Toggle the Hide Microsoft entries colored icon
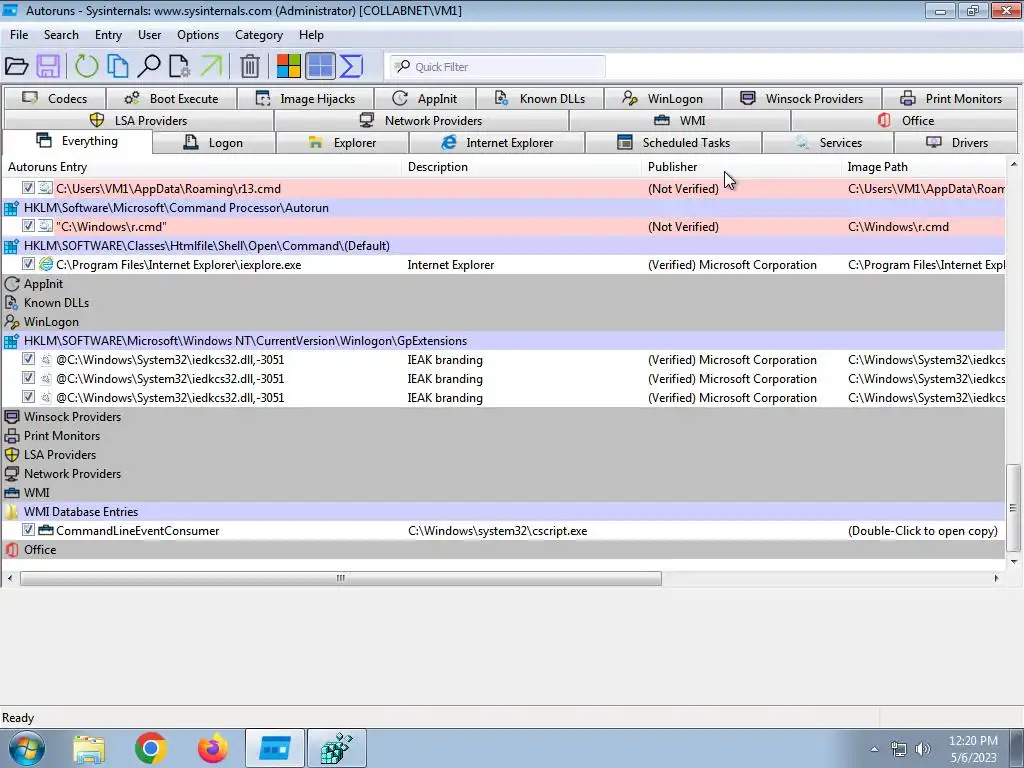This screenshot has width=1024, height=768. click(x=288, y=67)
